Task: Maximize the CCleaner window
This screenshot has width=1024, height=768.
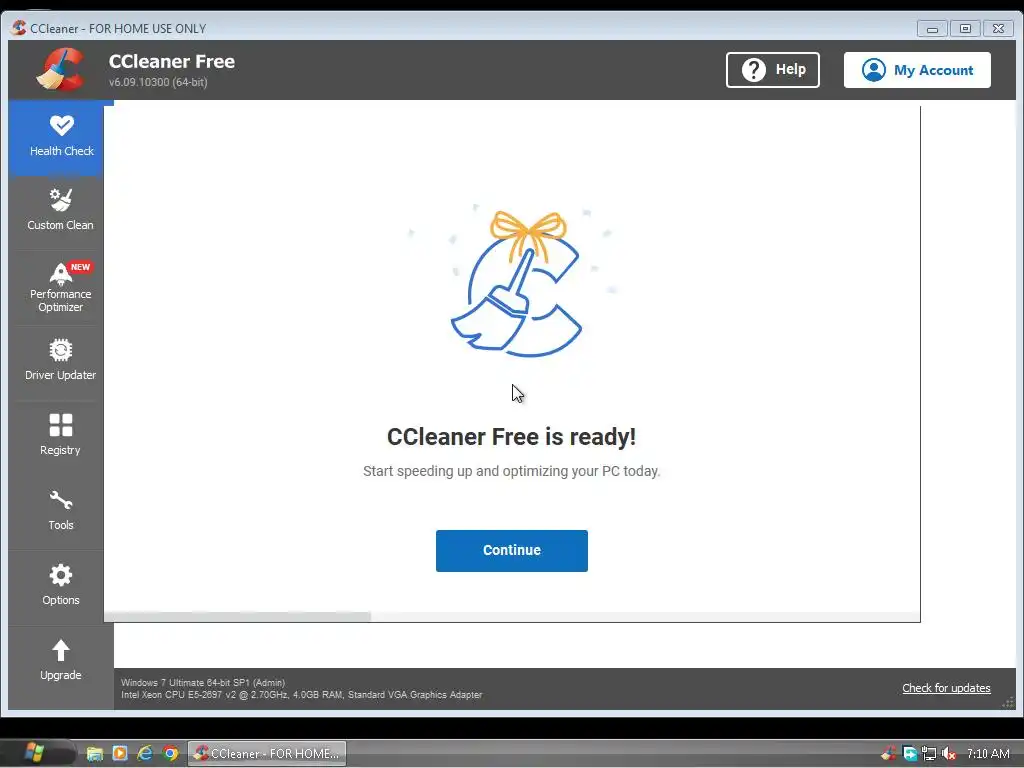Action: pyautogui.click(x=965, y=29)
